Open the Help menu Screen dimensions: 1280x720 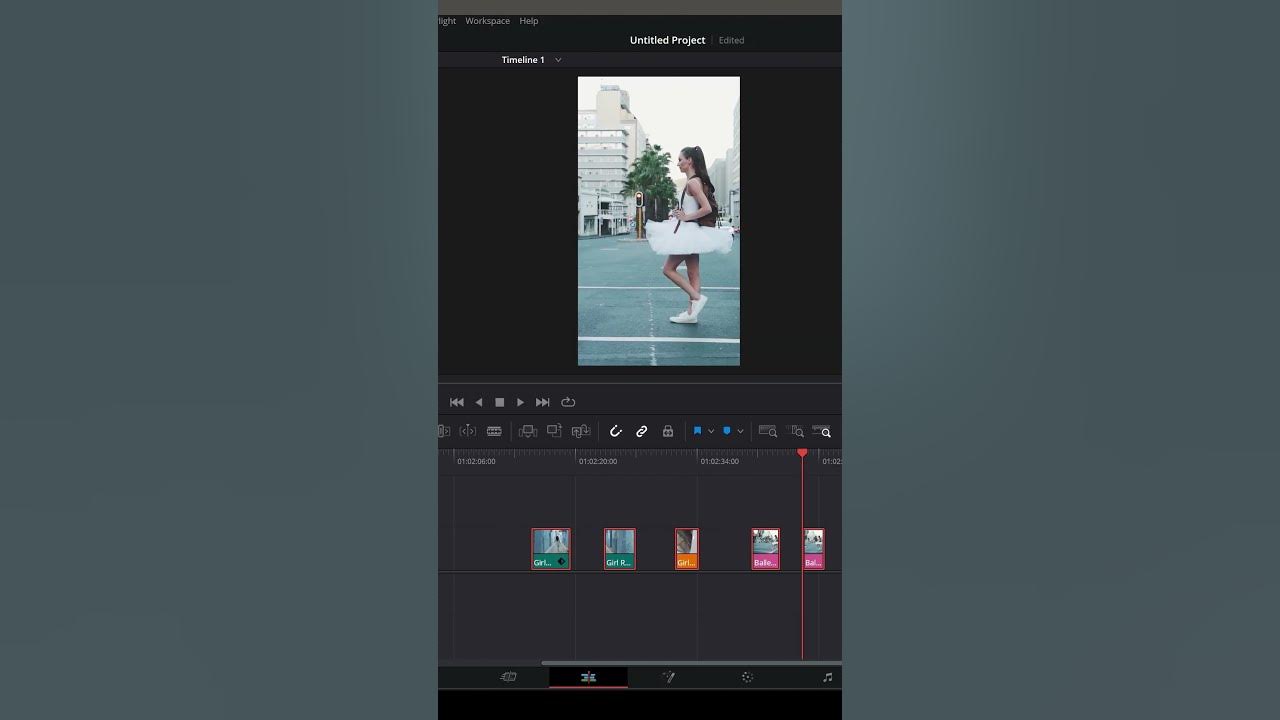[529, 21]
